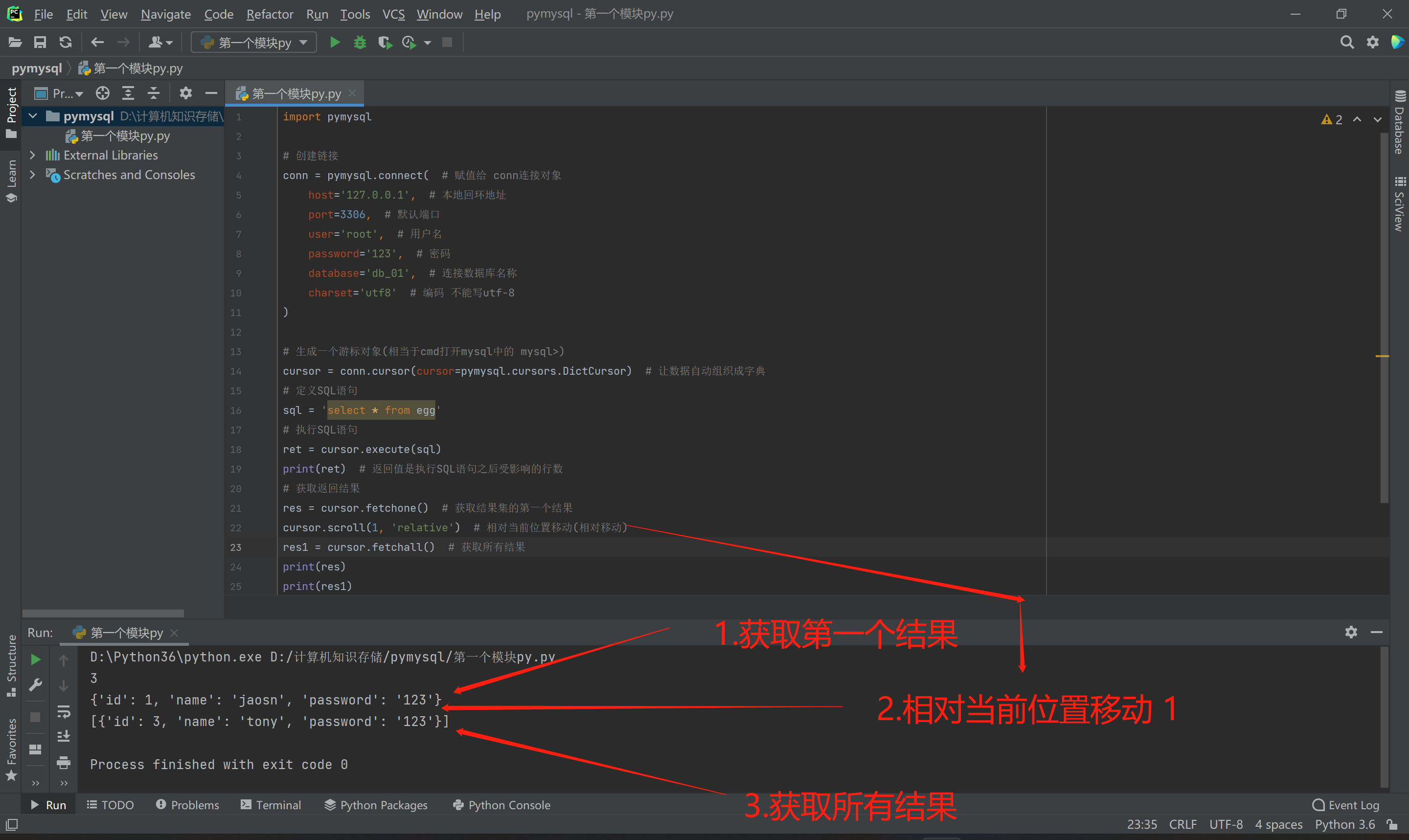1409x840 pixels.
Task: Open Search Everywhere magnifier icon
Action: 1347,43
